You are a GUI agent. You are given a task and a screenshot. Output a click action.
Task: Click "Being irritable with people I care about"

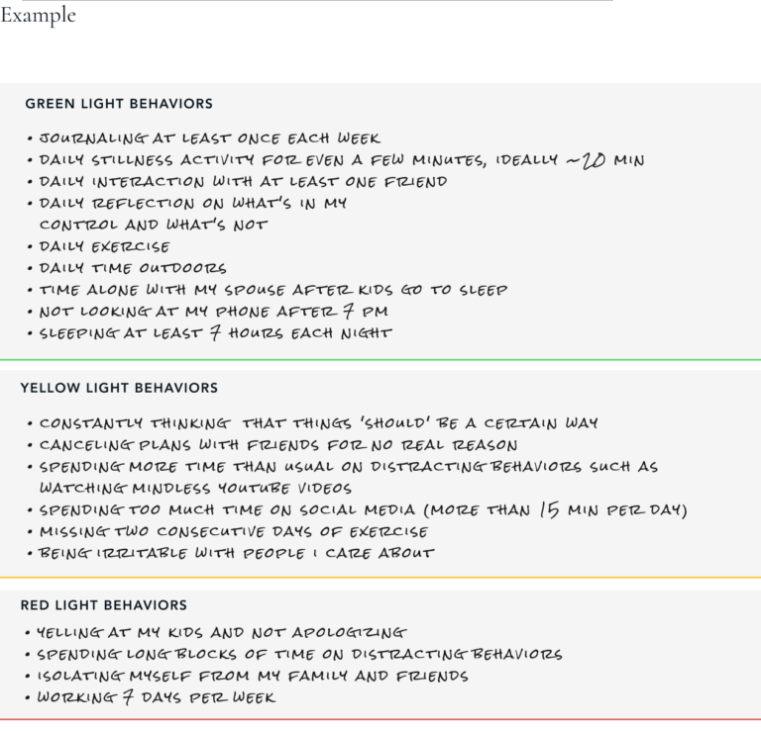pos(236,553)
